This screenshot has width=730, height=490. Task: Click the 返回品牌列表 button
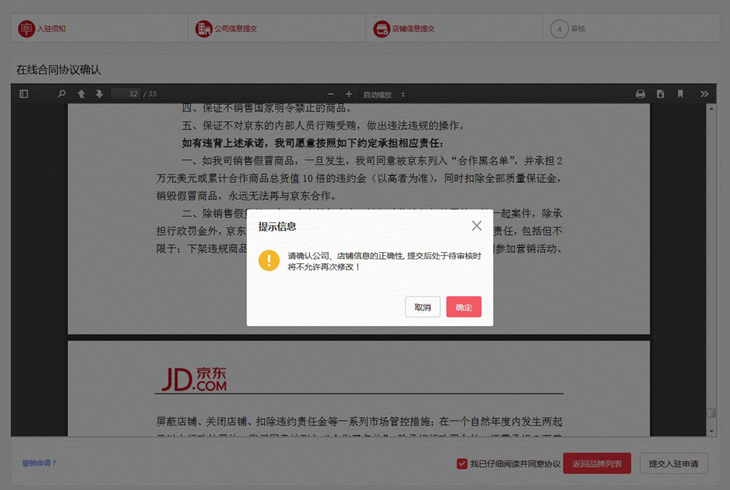pos(597,463)
